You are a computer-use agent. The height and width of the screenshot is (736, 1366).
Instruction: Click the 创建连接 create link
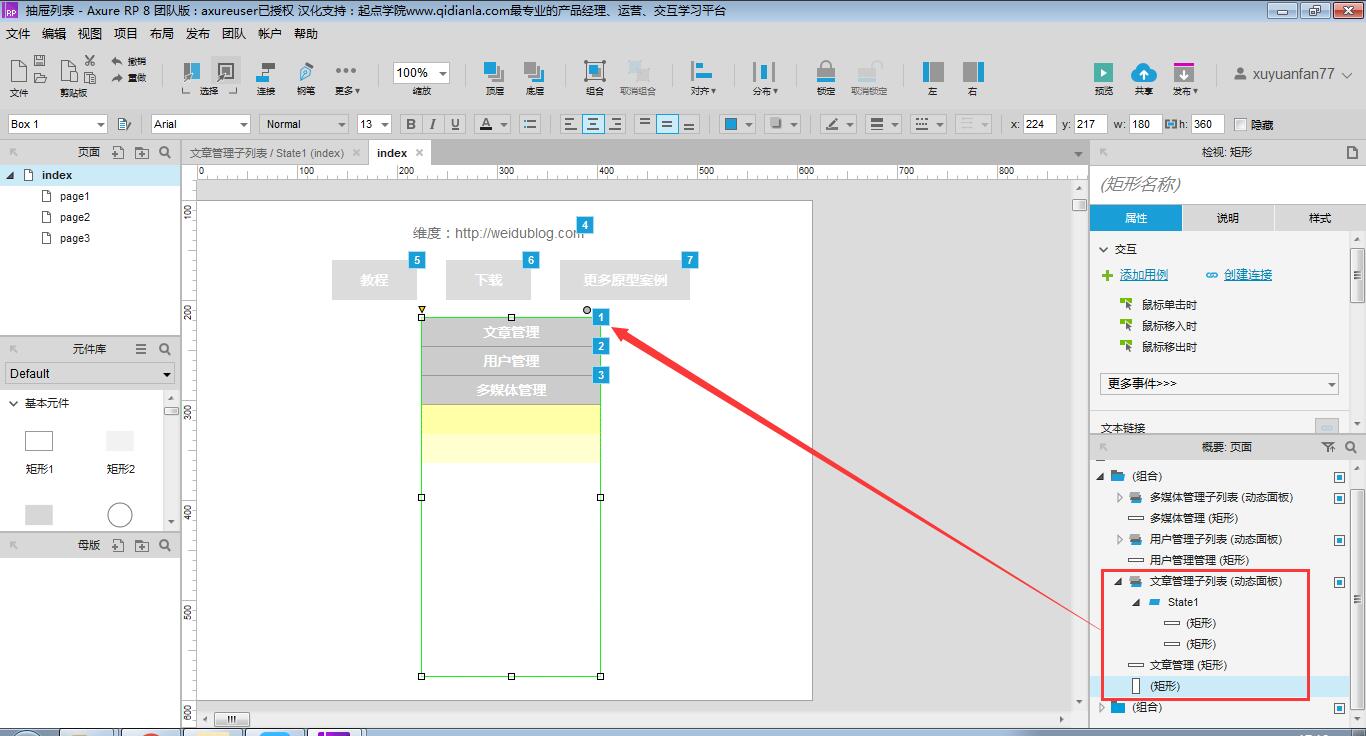1248,275
